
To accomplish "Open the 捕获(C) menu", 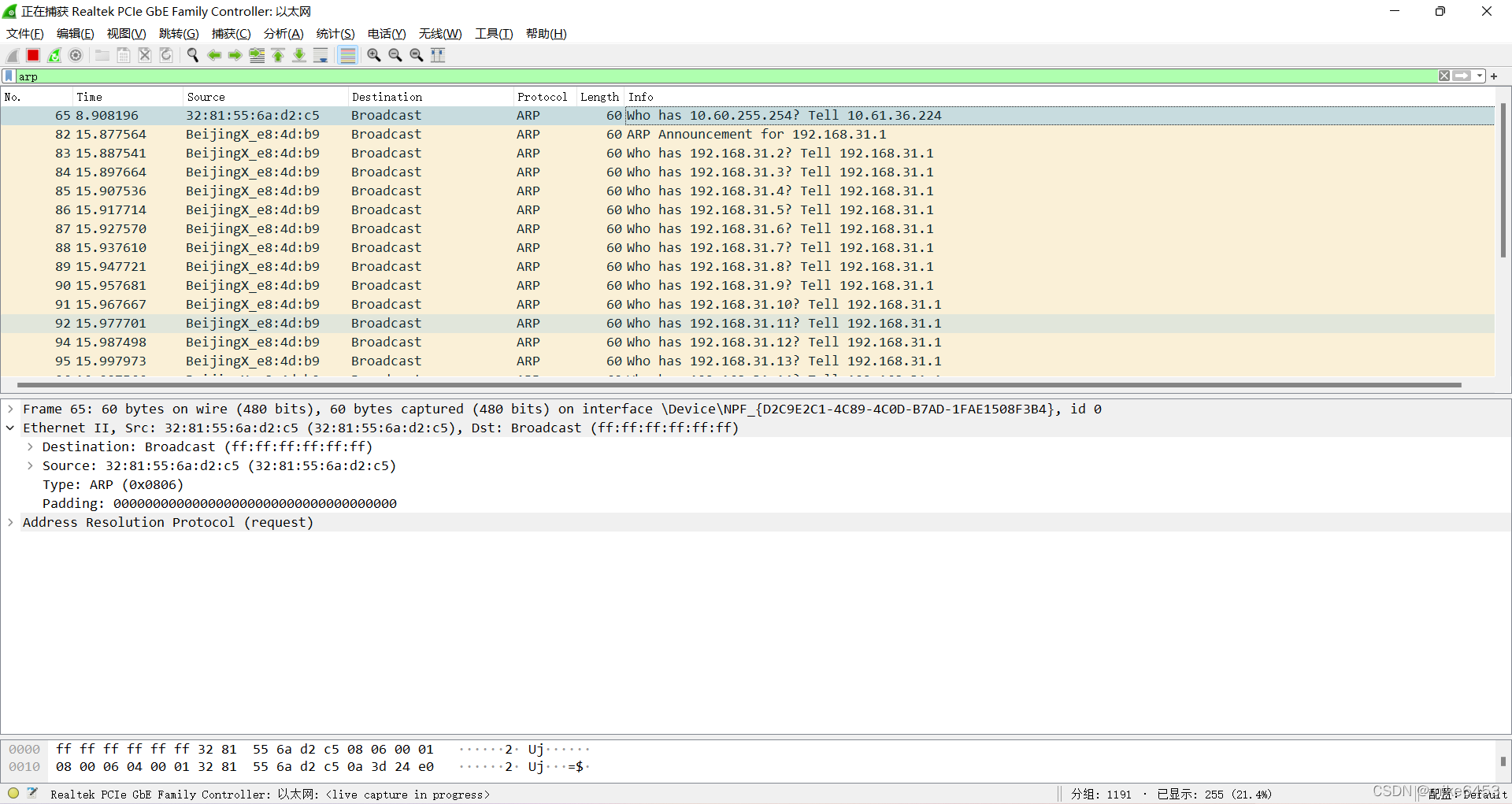I will [x=232, y=34].
